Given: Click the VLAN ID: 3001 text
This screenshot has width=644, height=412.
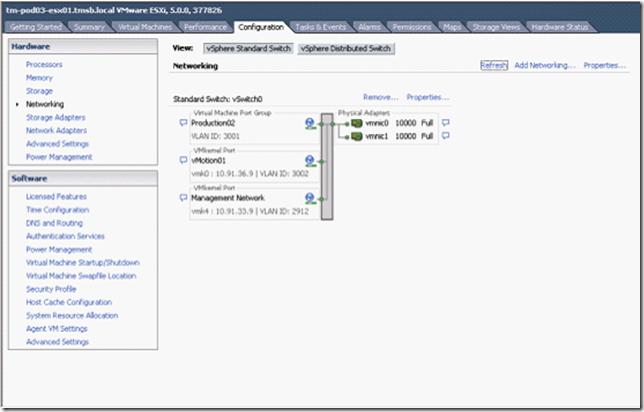Looking at the screenshot, I should click(x=215, y=136).
